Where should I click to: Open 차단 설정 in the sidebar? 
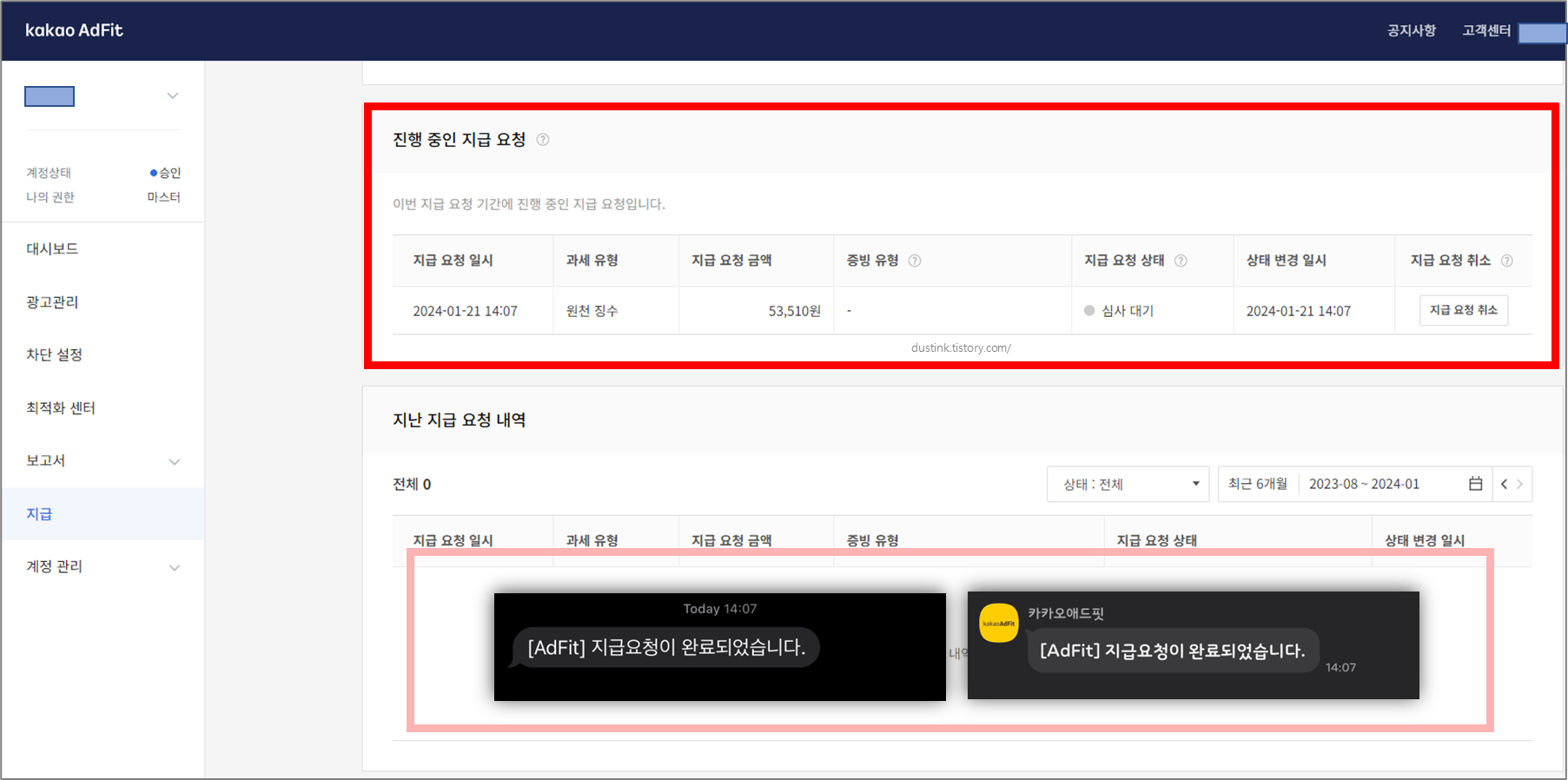pyautogui.click(x=54, y=354)
